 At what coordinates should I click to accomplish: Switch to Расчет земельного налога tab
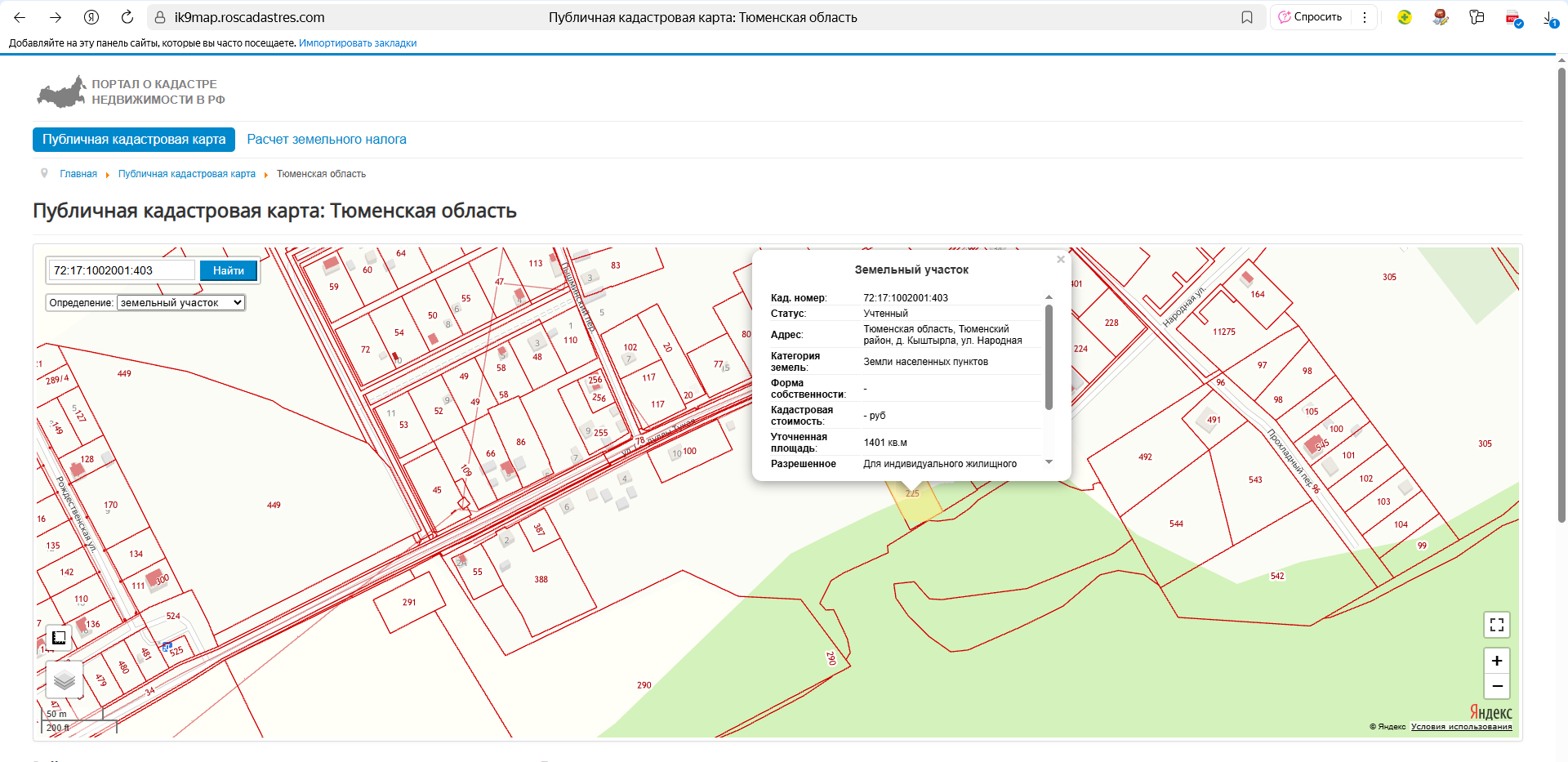326,140
